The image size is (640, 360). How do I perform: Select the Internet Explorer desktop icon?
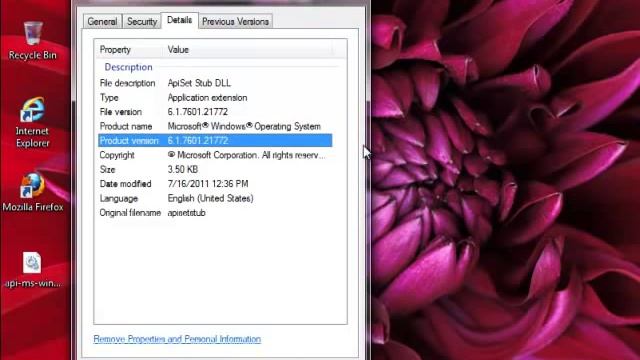(x=33, y=122)
